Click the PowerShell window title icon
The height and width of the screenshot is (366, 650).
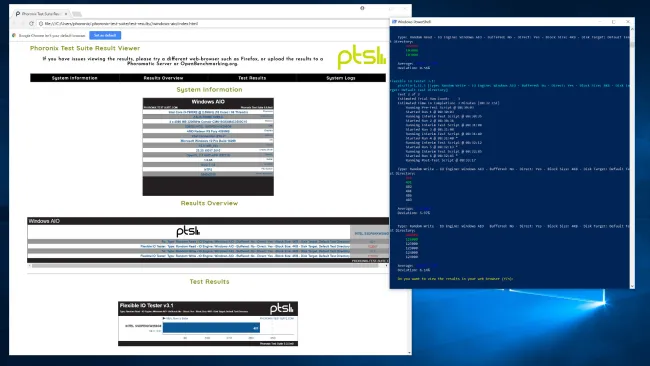tap(394, 22)
